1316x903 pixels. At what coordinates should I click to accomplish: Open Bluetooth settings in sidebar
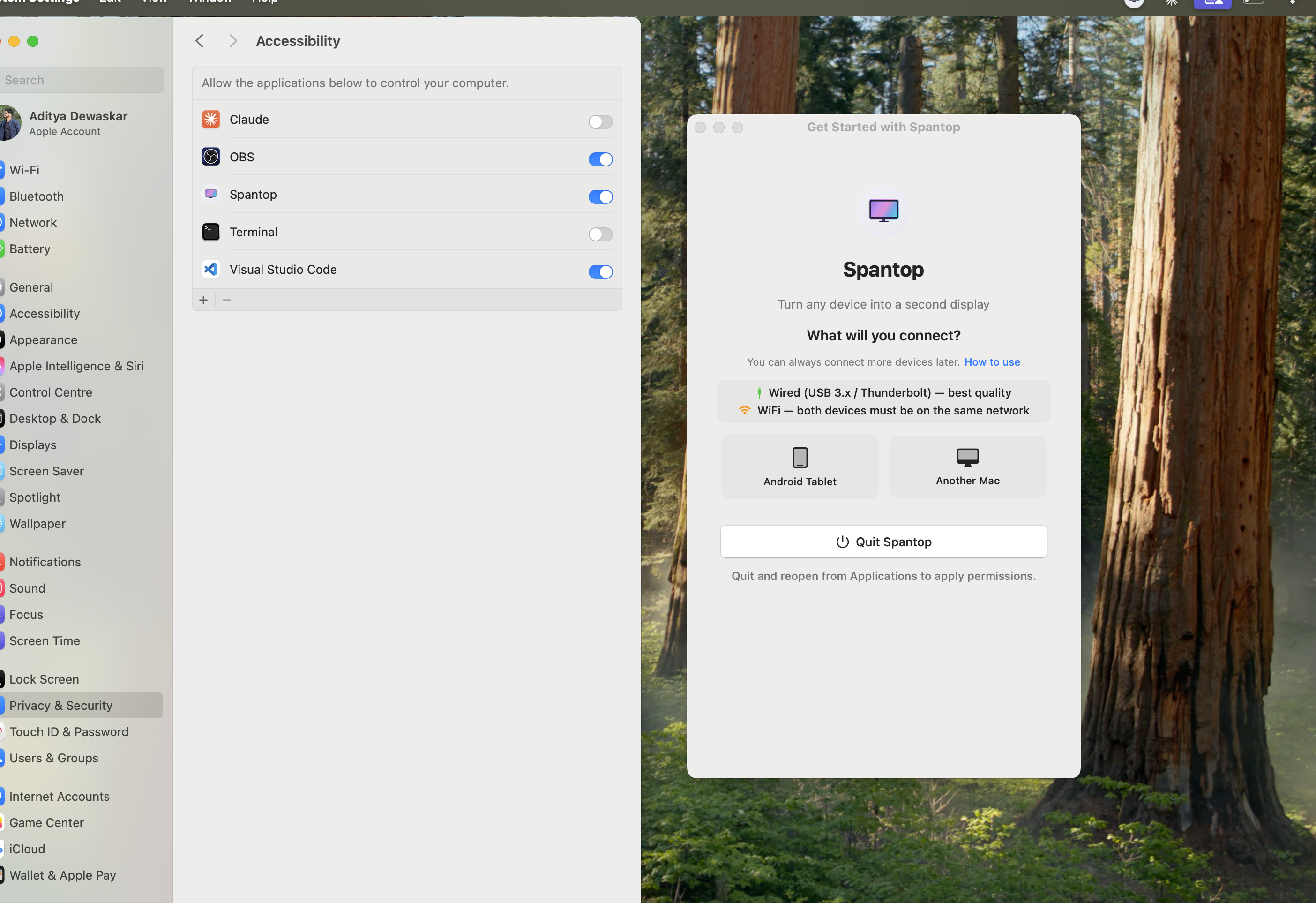82,196
